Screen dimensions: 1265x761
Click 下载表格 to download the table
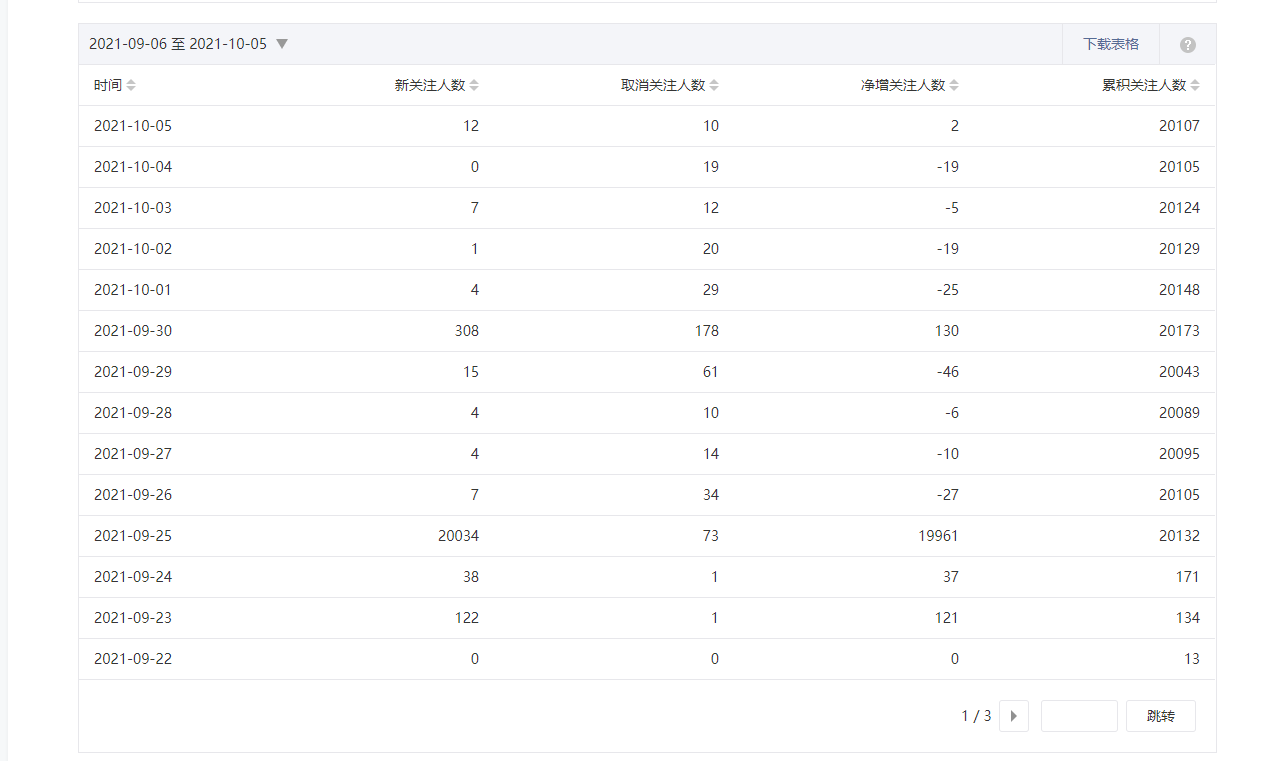point(1110,44)
